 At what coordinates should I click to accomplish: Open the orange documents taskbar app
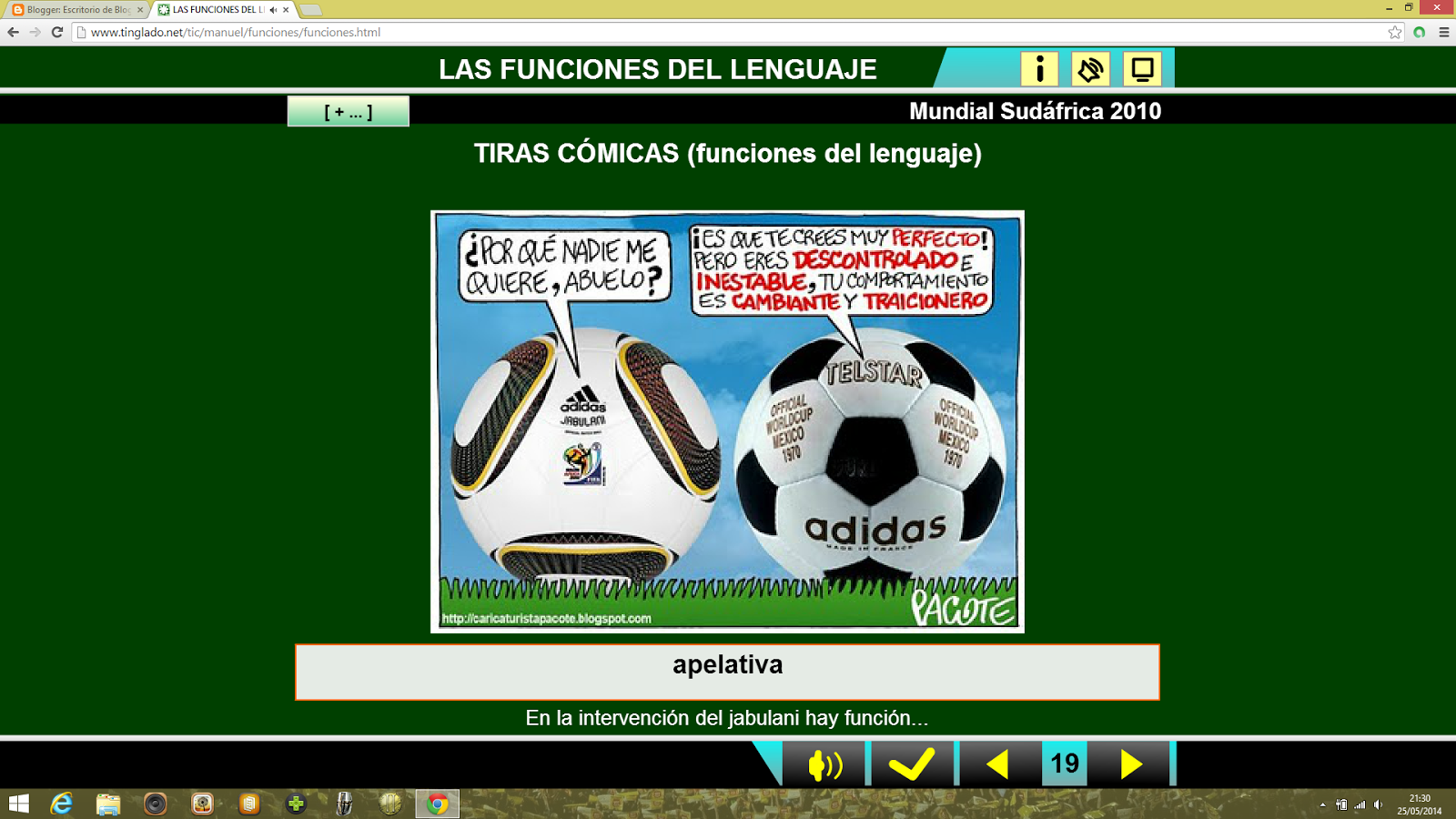click(249, 804)
